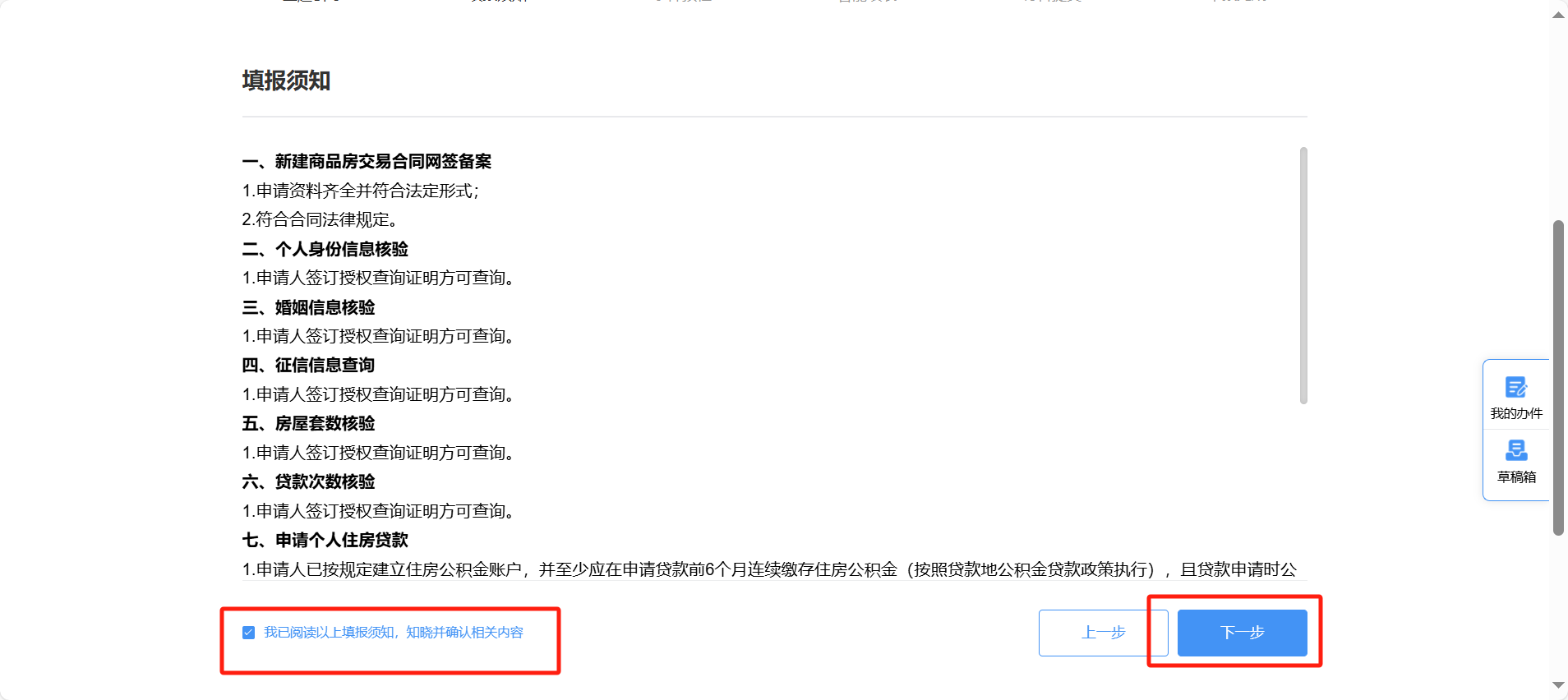Open the 我的办件 sidebar icon
The image size is (1568, 700).
click(1516, 398)
